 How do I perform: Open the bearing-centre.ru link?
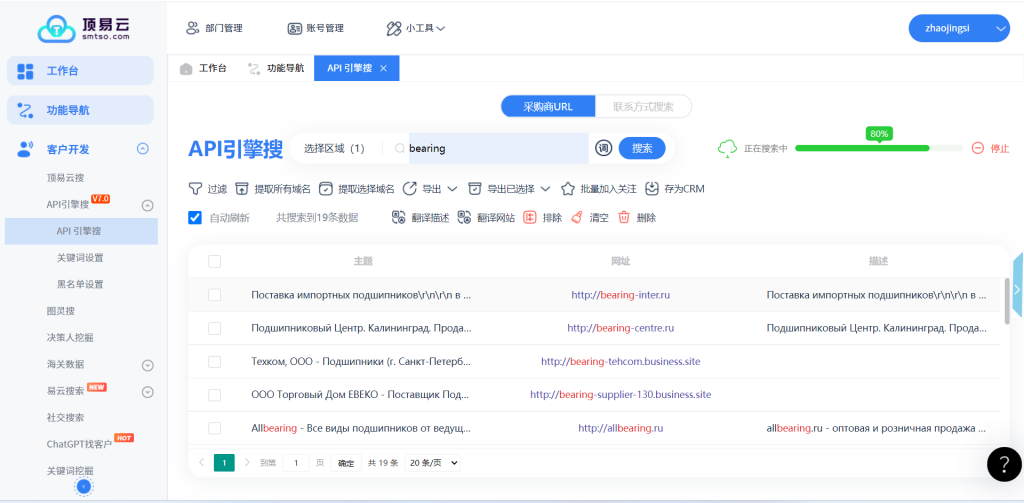(620, 328)
